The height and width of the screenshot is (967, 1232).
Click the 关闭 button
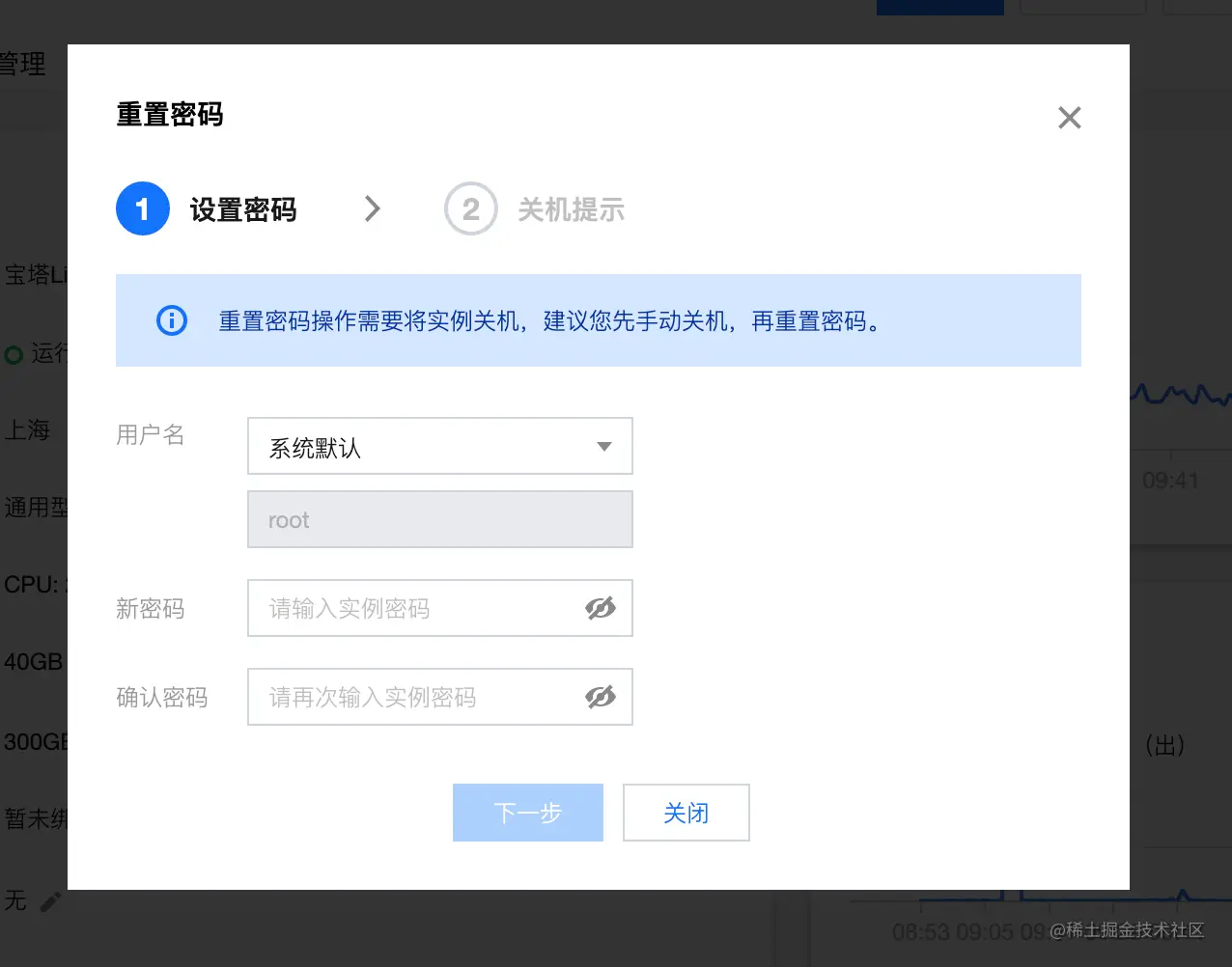[686, 813]
